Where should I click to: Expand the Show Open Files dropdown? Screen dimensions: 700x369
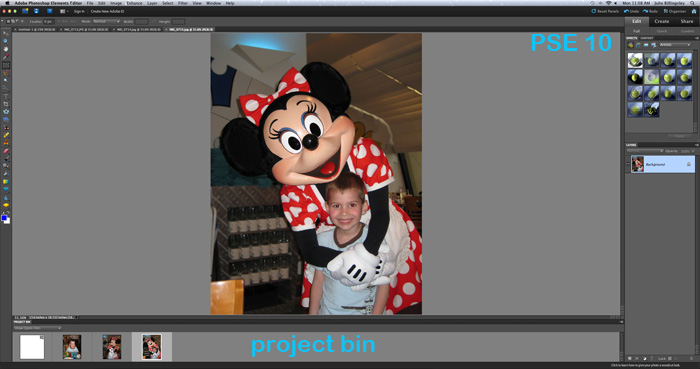tap(38, 328)
